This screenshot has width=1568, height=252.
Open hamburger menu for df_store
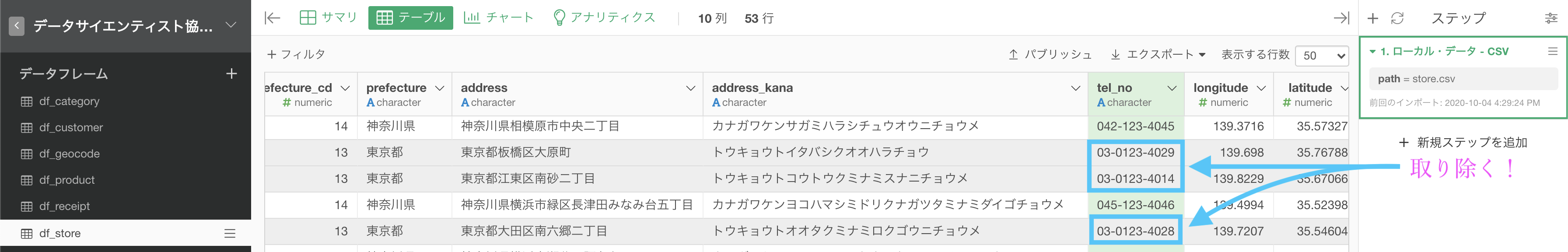pyautogui.click(x=230, y=233)
